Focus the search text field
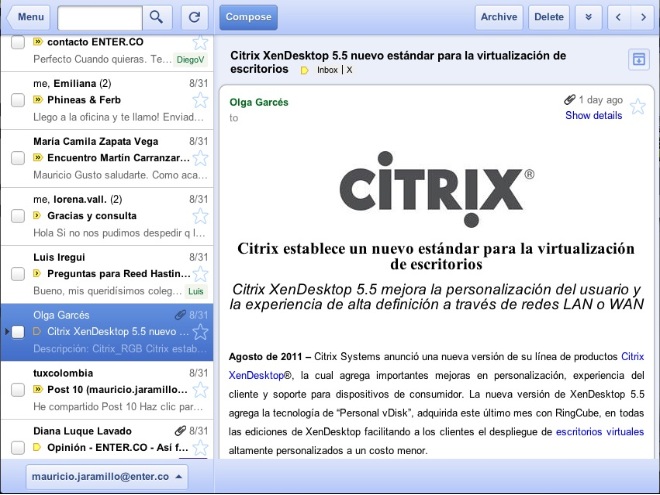660x495 pixels. point(100,18)
